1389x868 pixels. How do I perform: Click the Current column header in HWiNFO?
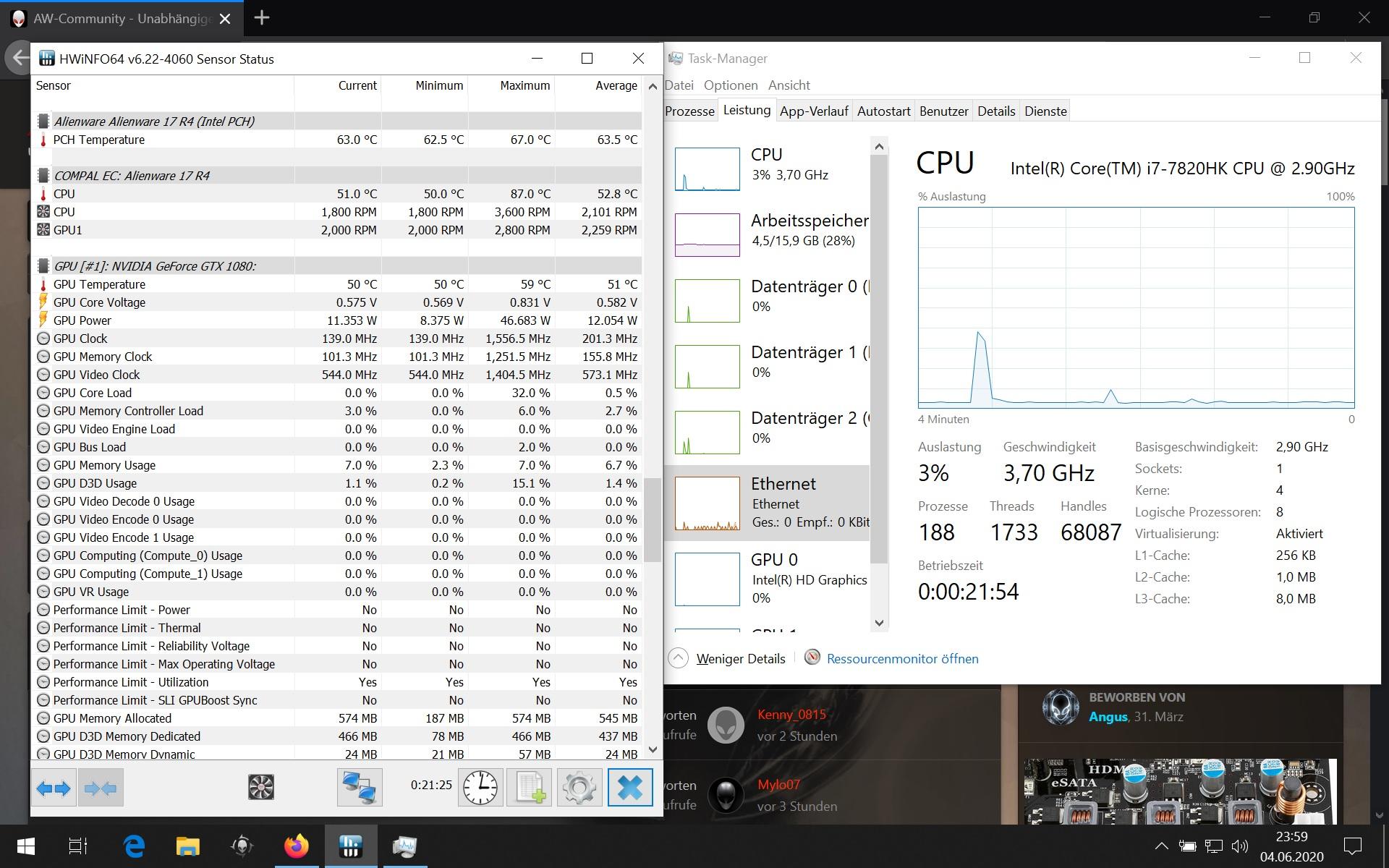[x=337, y=85]
